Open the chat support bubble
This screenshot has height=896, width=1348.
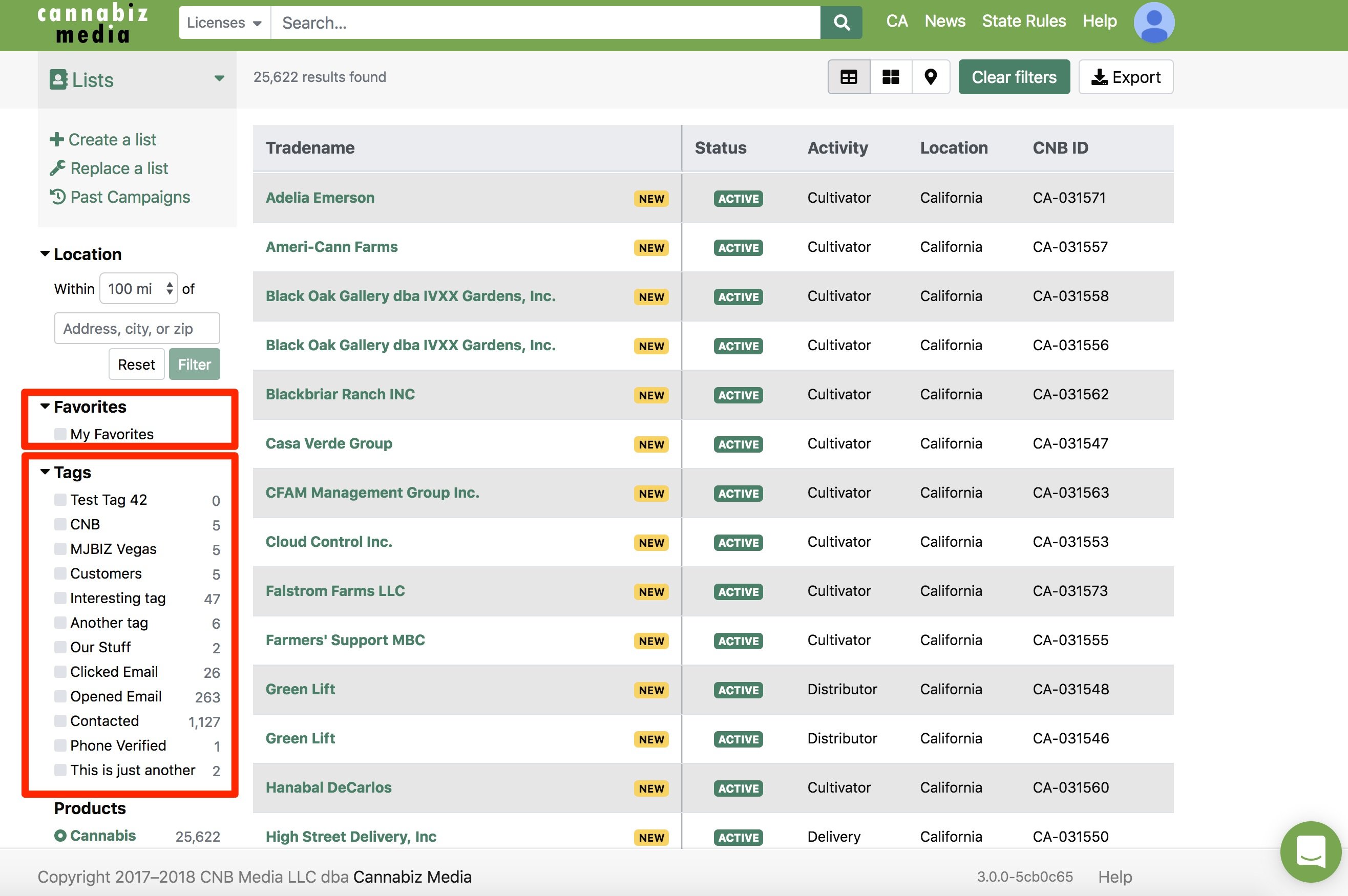coord(1310,851)
